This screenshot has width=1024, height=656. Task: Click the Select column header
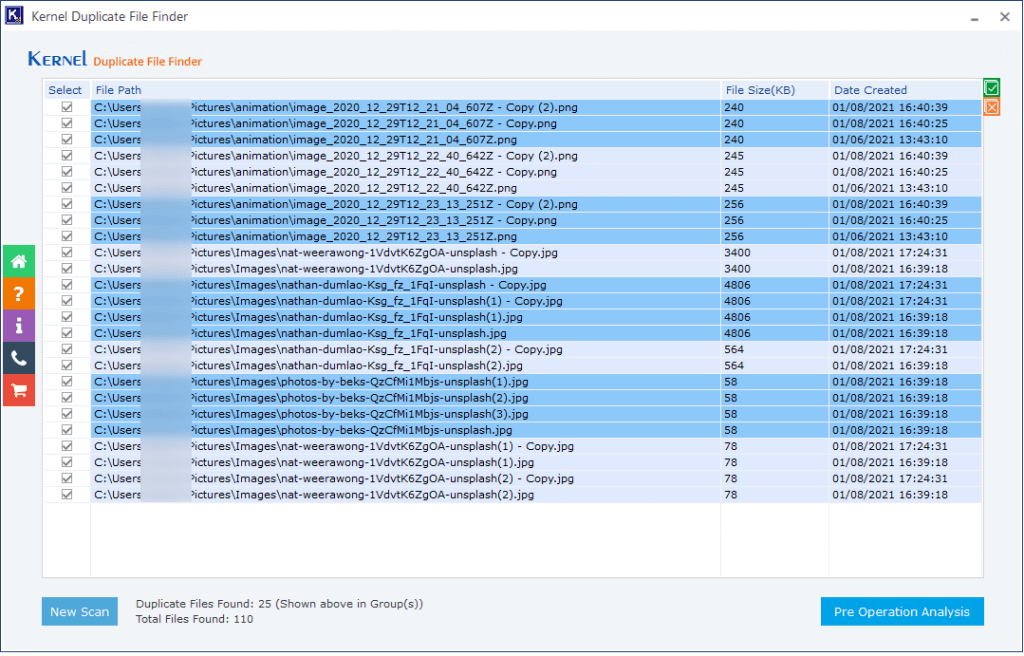click(x=66, y=90)
